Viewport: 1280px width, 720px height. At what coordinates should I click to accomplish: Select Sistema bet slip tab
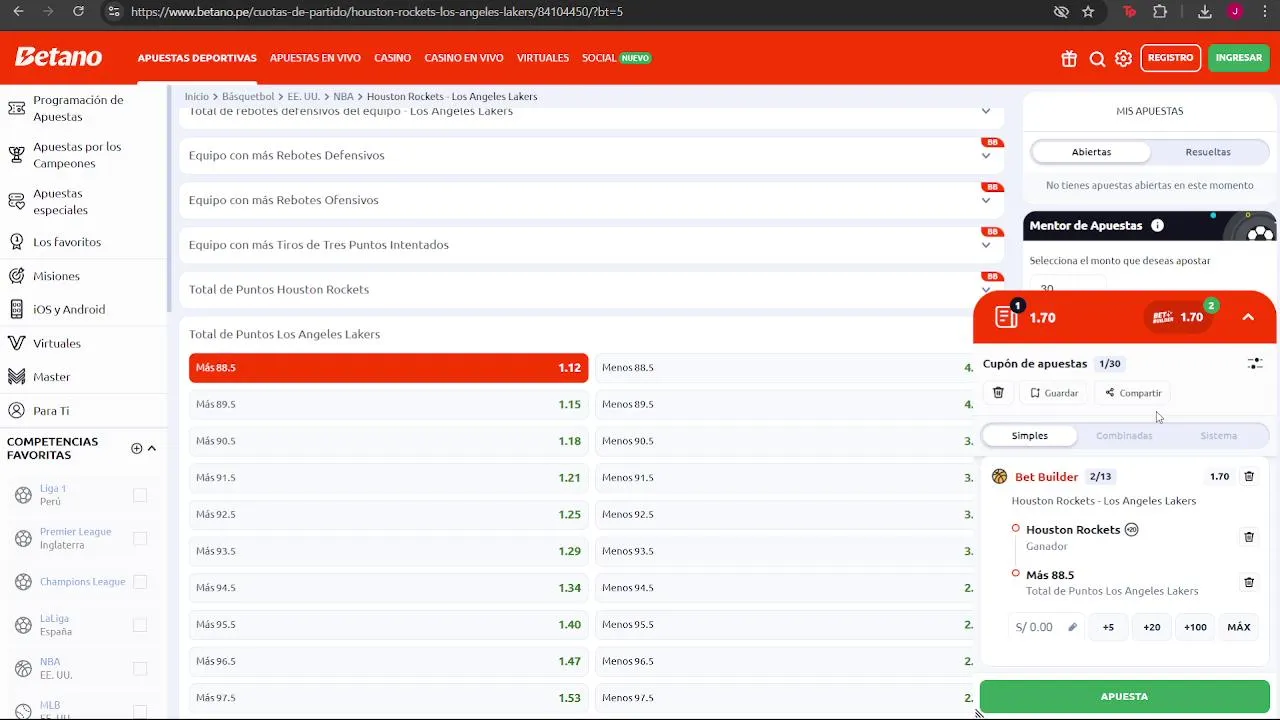click(x=1219, y=436)
